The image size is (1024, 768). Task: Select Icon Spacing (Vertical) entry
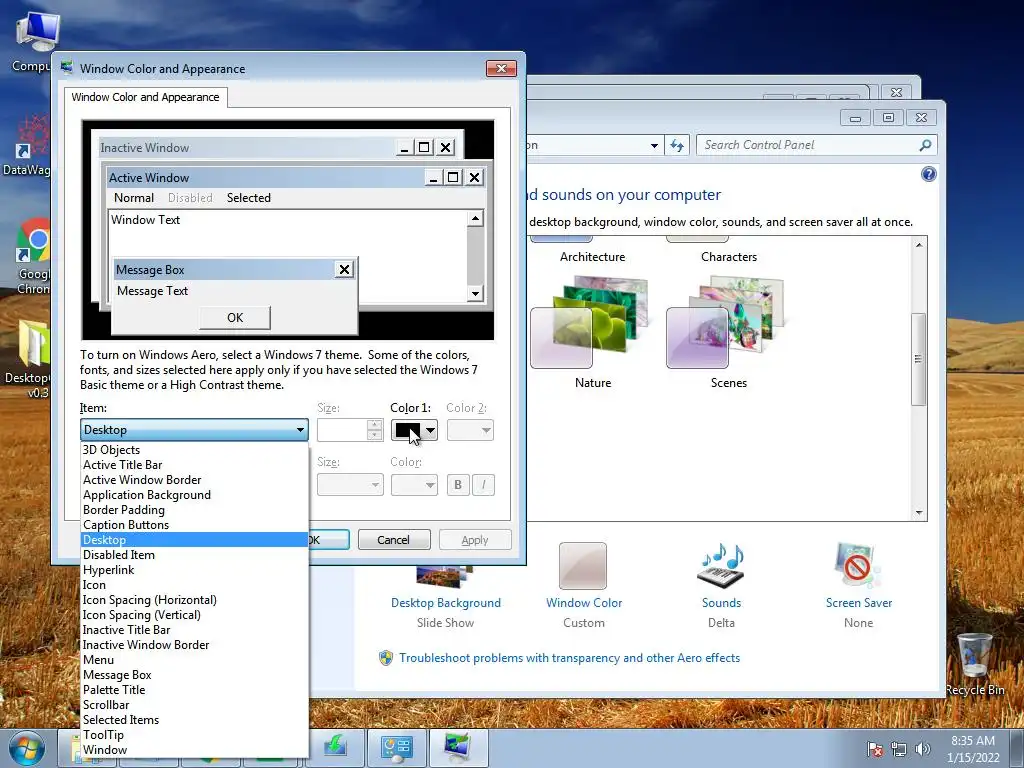pos(195,615)
